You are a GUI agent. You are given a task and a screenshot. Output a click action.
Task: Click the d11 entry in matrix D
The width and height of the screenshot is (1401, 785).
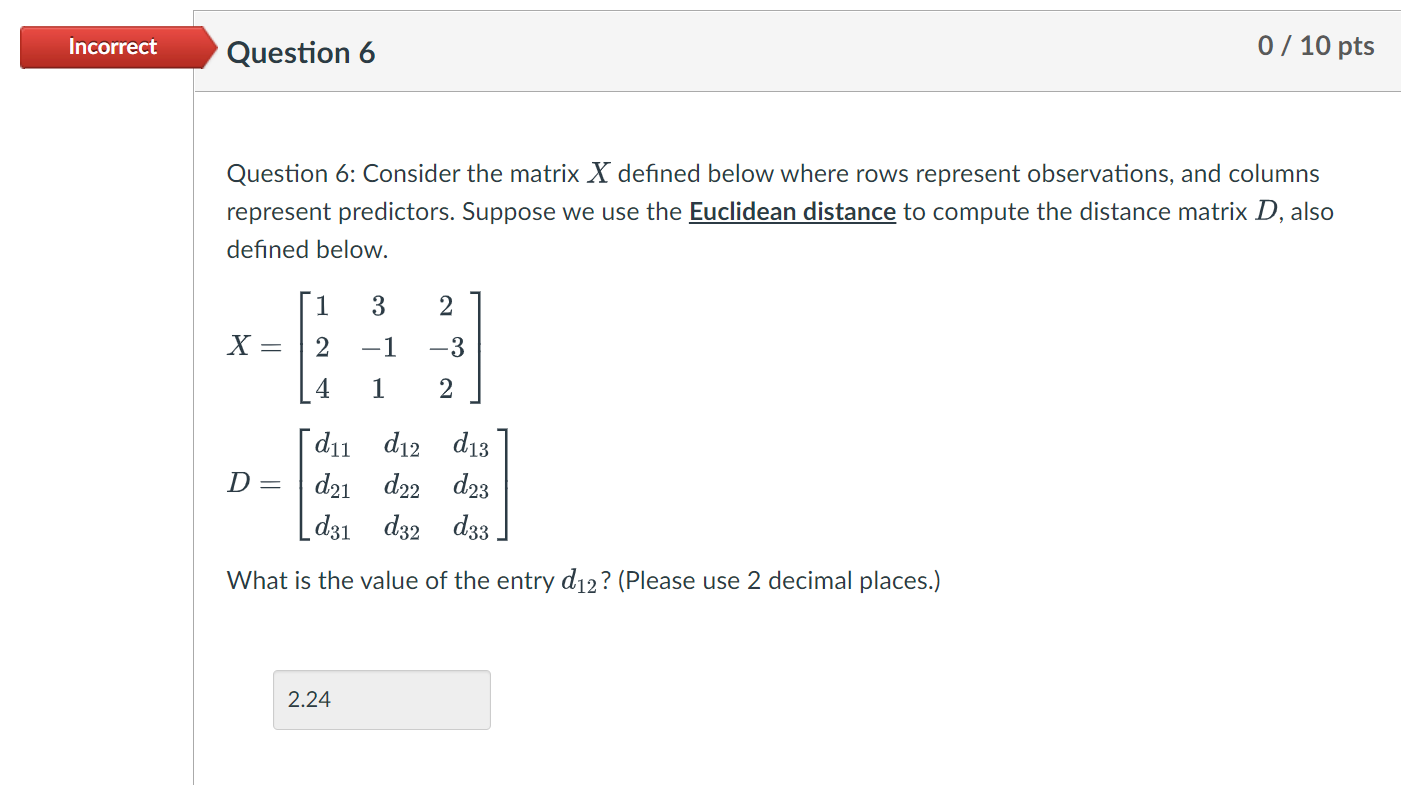330,446
